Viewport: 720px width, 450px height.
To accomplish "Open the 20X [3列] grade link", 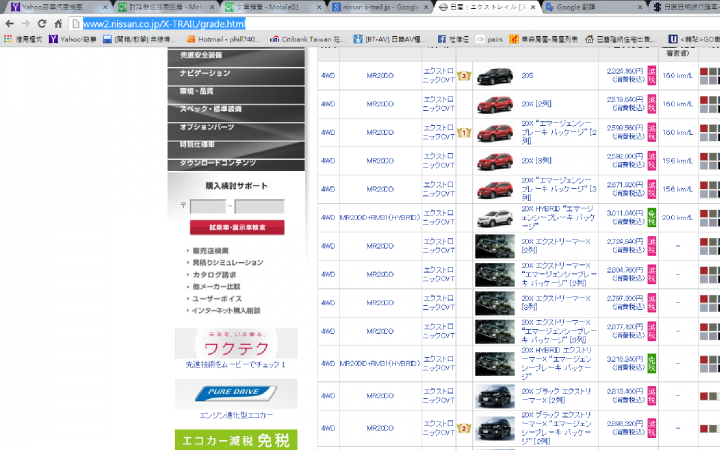I will pyautogui.click(x=536, y=161).
